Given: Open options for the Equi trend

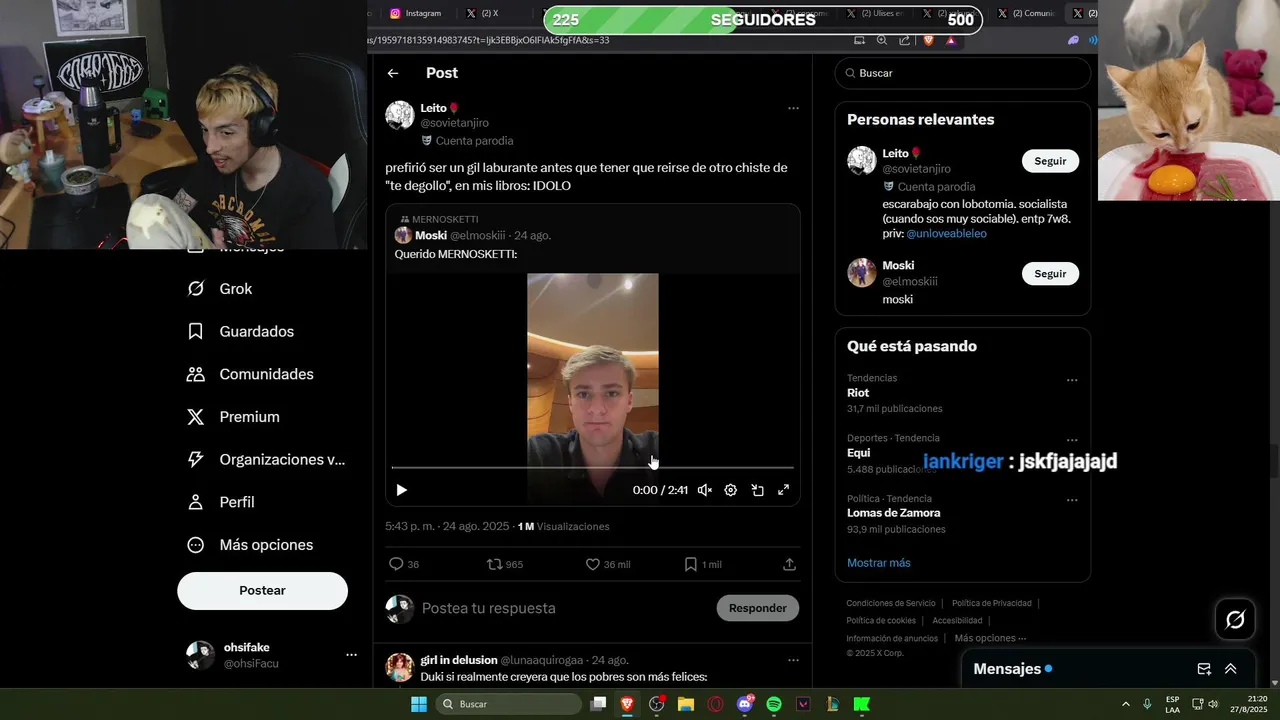Looking at the screenshot, I should pos(1072,440).
